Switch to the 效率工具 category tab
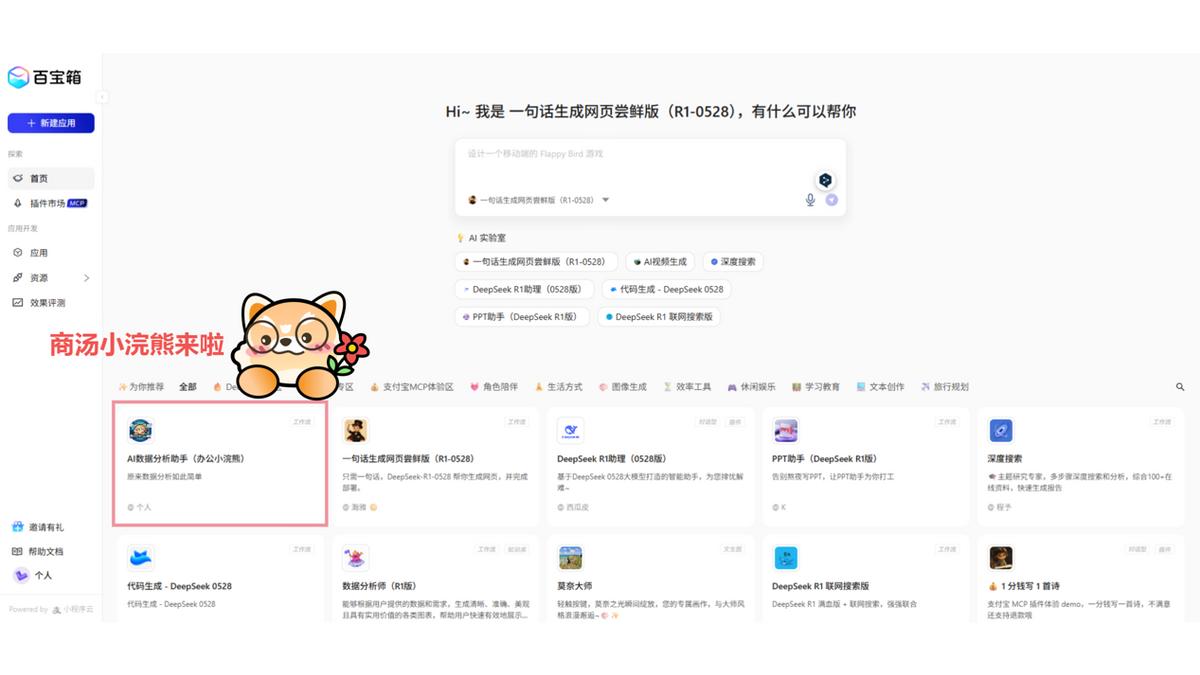Screen dimensions: 1200x675 point(687,387)
